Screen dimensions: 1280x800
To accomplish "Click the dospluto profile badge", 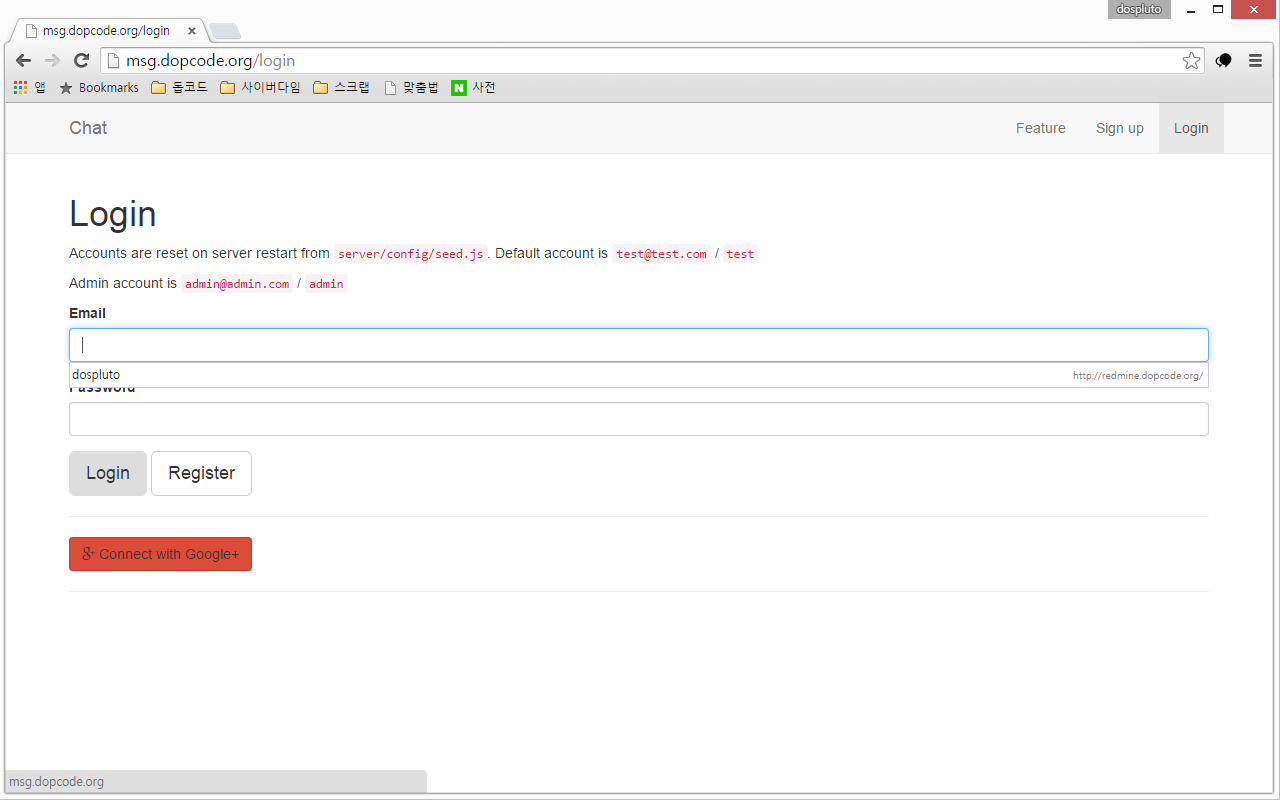I will pos(1139,9).
